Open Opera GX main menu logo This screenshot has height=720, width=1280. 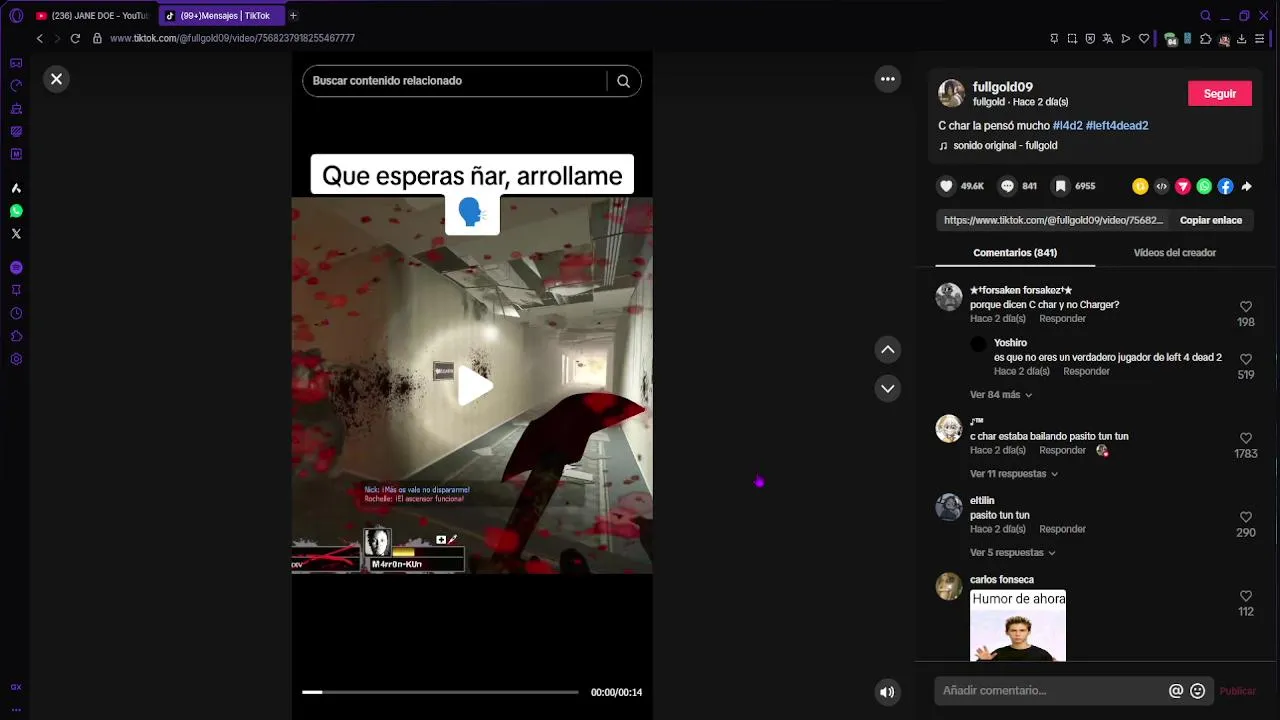(16, 16)
